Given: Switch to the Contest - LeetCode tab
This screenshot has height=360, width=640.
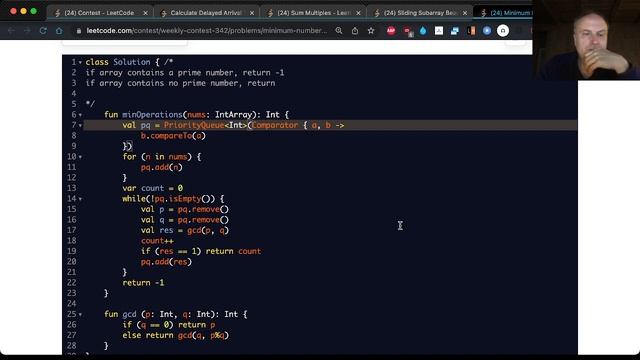Looking at the screenshot, I should tap(99, 13).
